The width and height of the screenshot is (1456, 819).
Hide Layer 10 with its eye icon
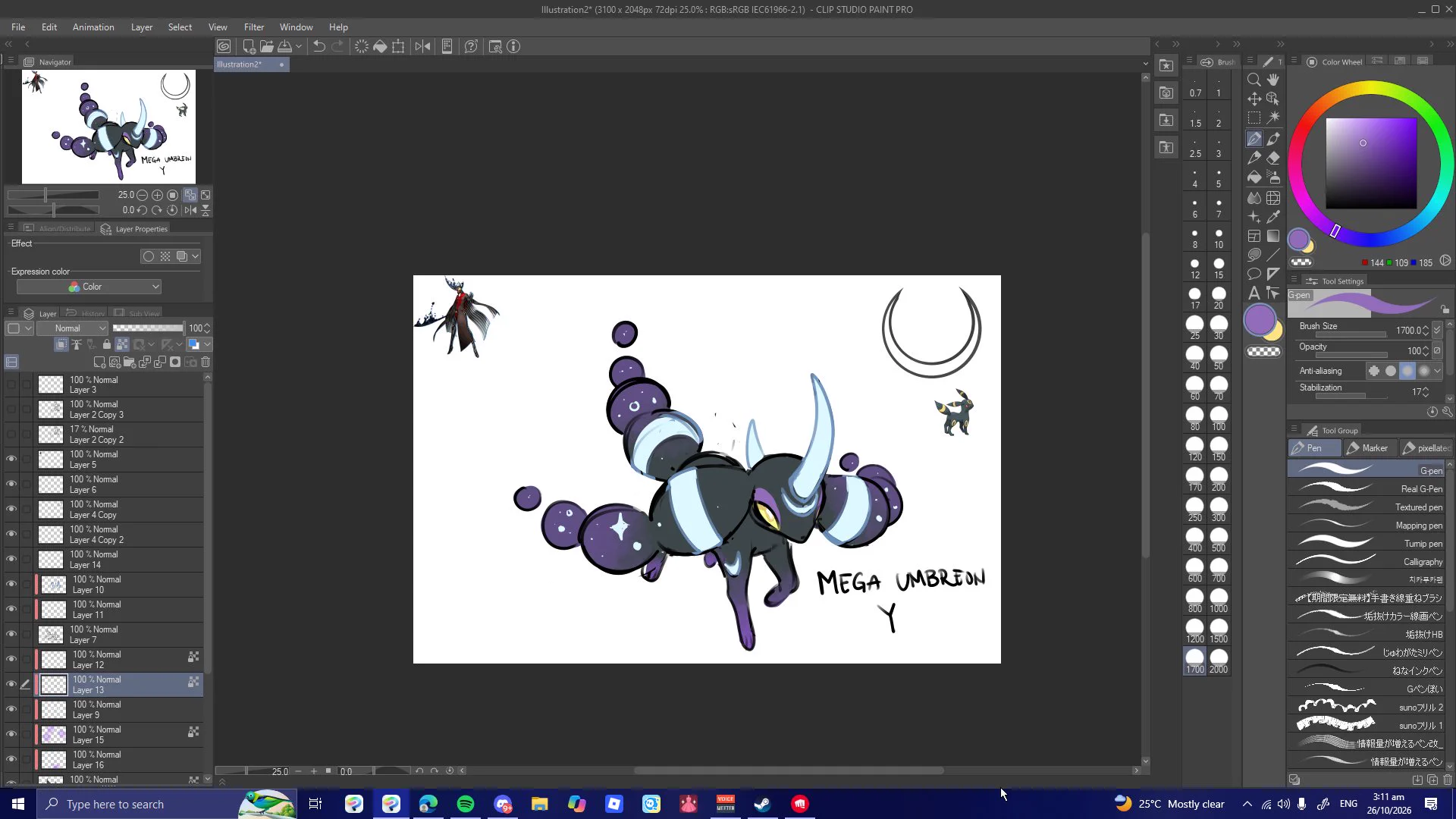pos(11,584)
